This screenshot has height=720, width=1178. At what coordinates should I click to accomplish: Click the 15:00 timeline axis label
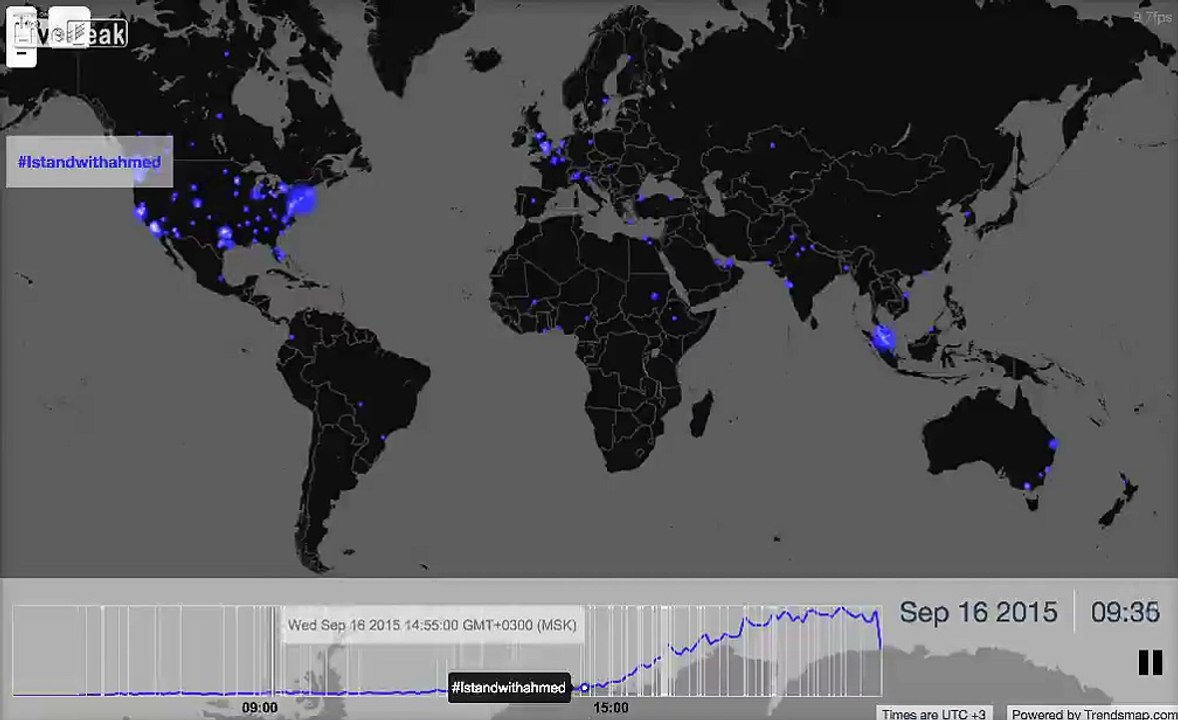pos(610,707)
